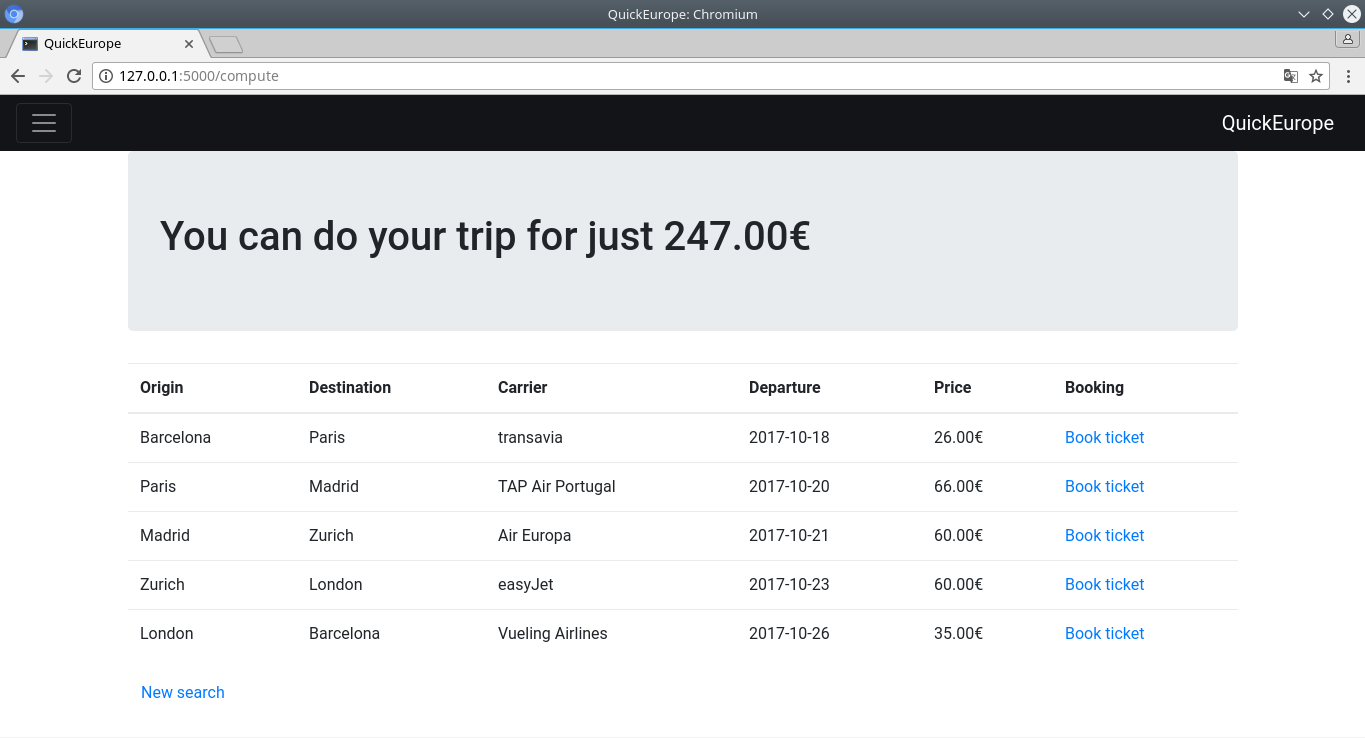This screenshot has height=738, width=1365.
Task: Click the browser back arrow
Action: (17, 76)
